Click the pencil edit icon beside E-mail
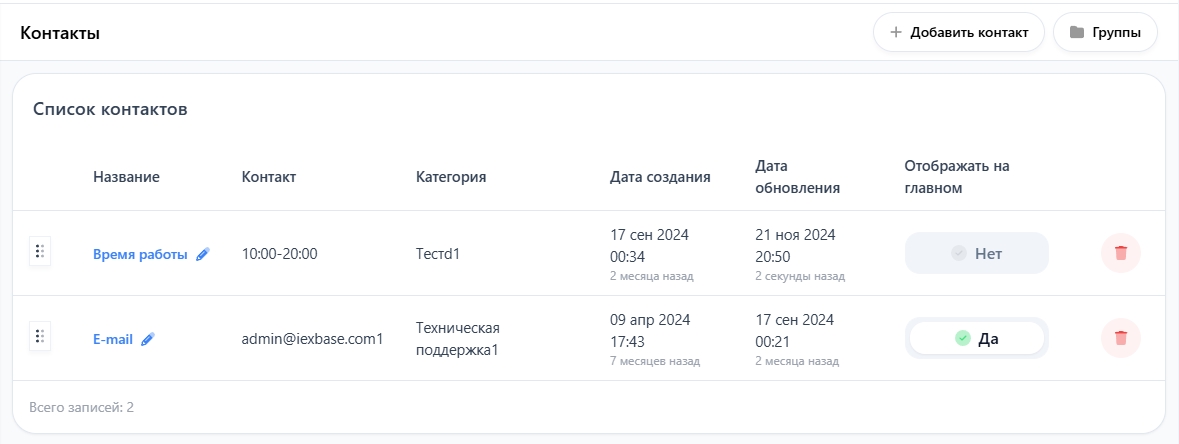The width and height of the screenshot is (1179, 444). point(148,340)
